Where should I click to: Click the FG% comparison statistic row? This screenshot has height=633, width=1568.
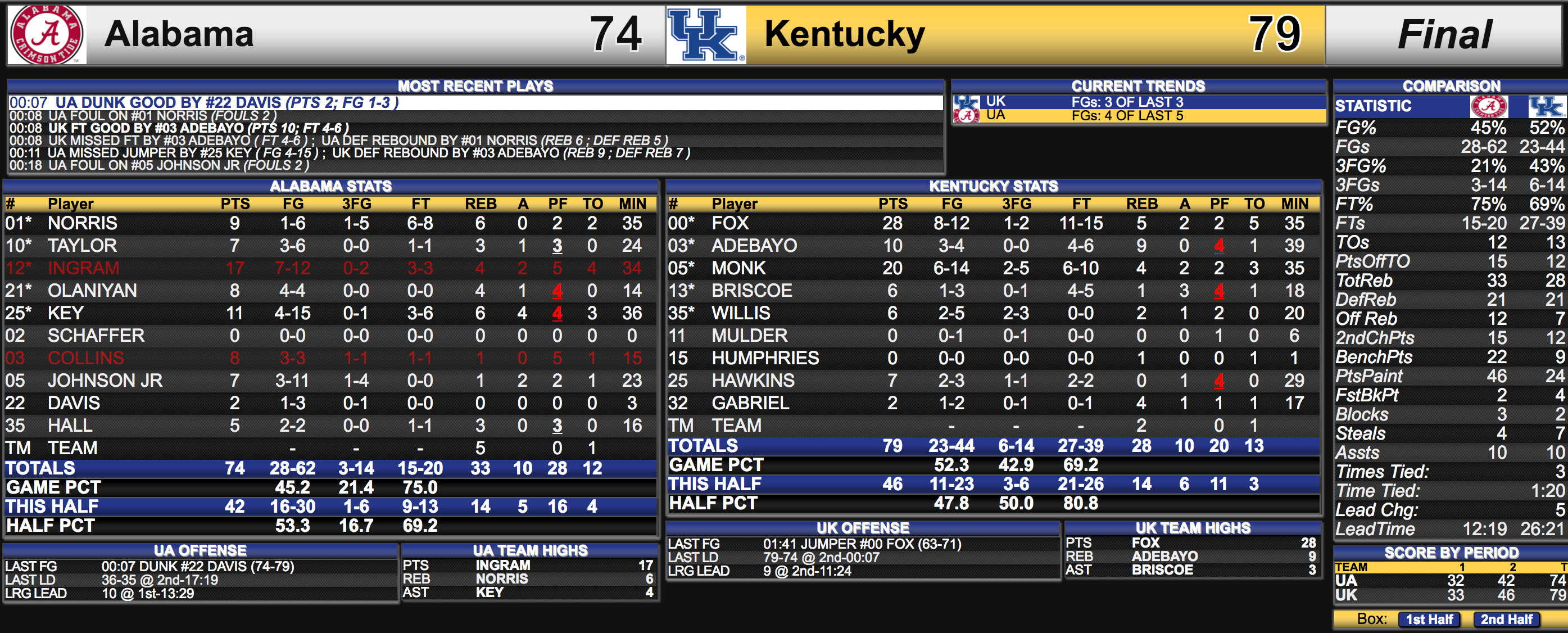coord(1449,128)
